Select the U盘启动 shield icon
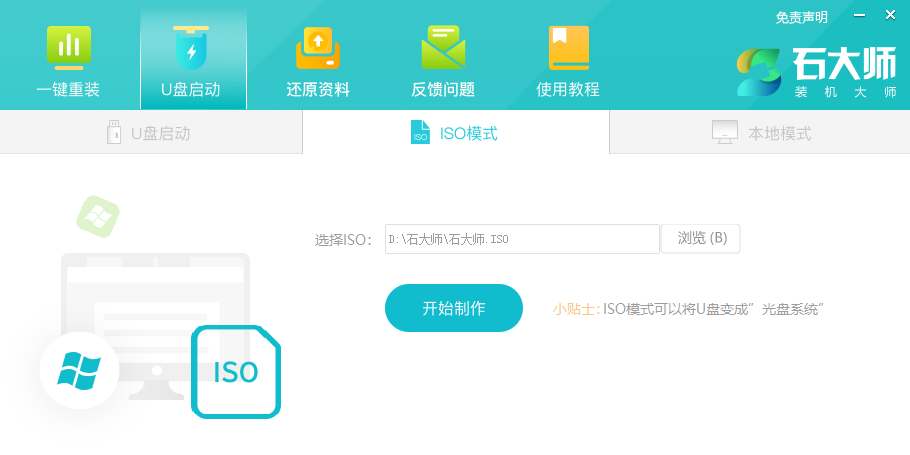 (191, 48)
